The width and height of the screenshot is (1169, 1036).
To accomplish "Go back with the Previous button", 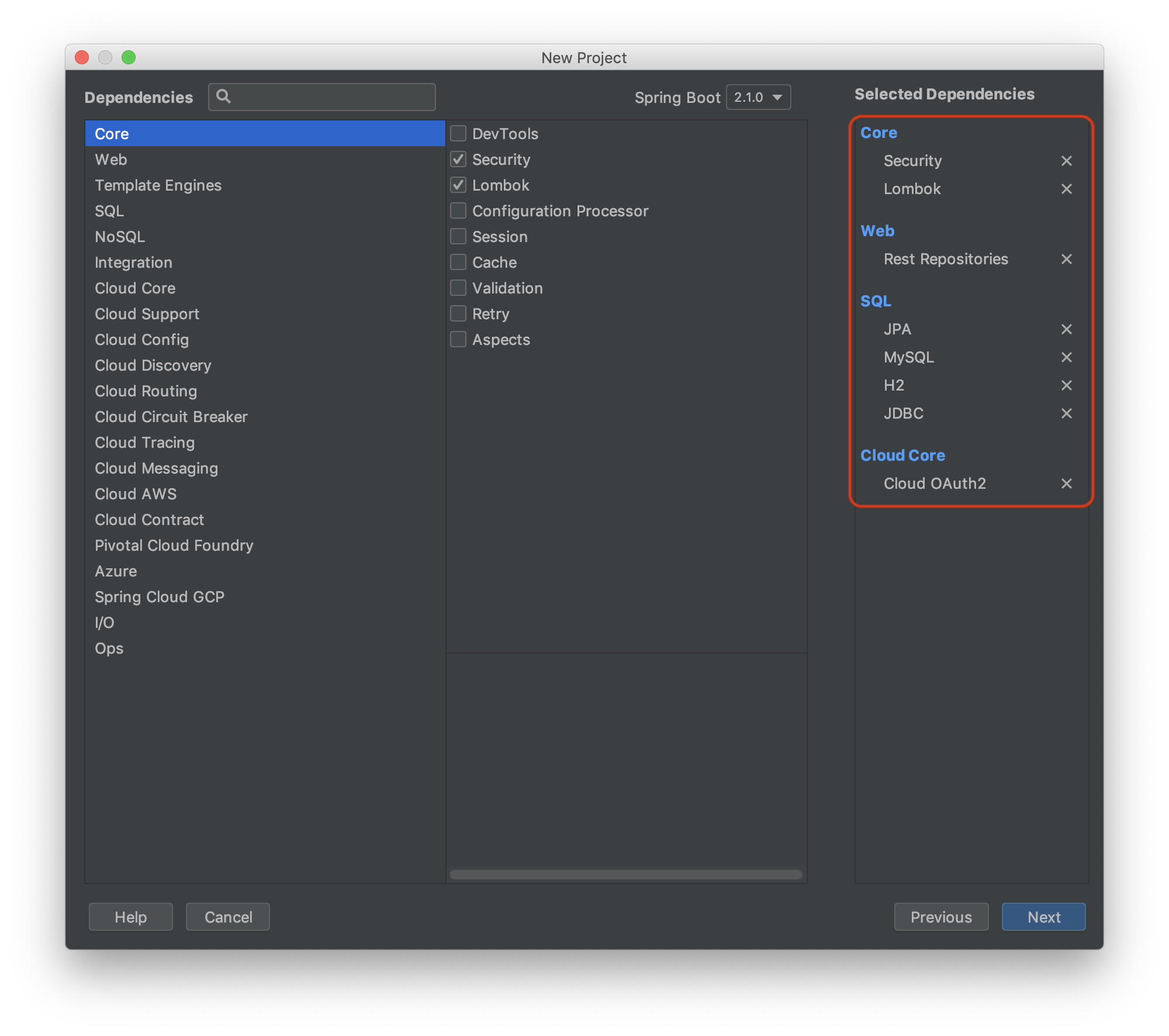I will pos(941,917).
